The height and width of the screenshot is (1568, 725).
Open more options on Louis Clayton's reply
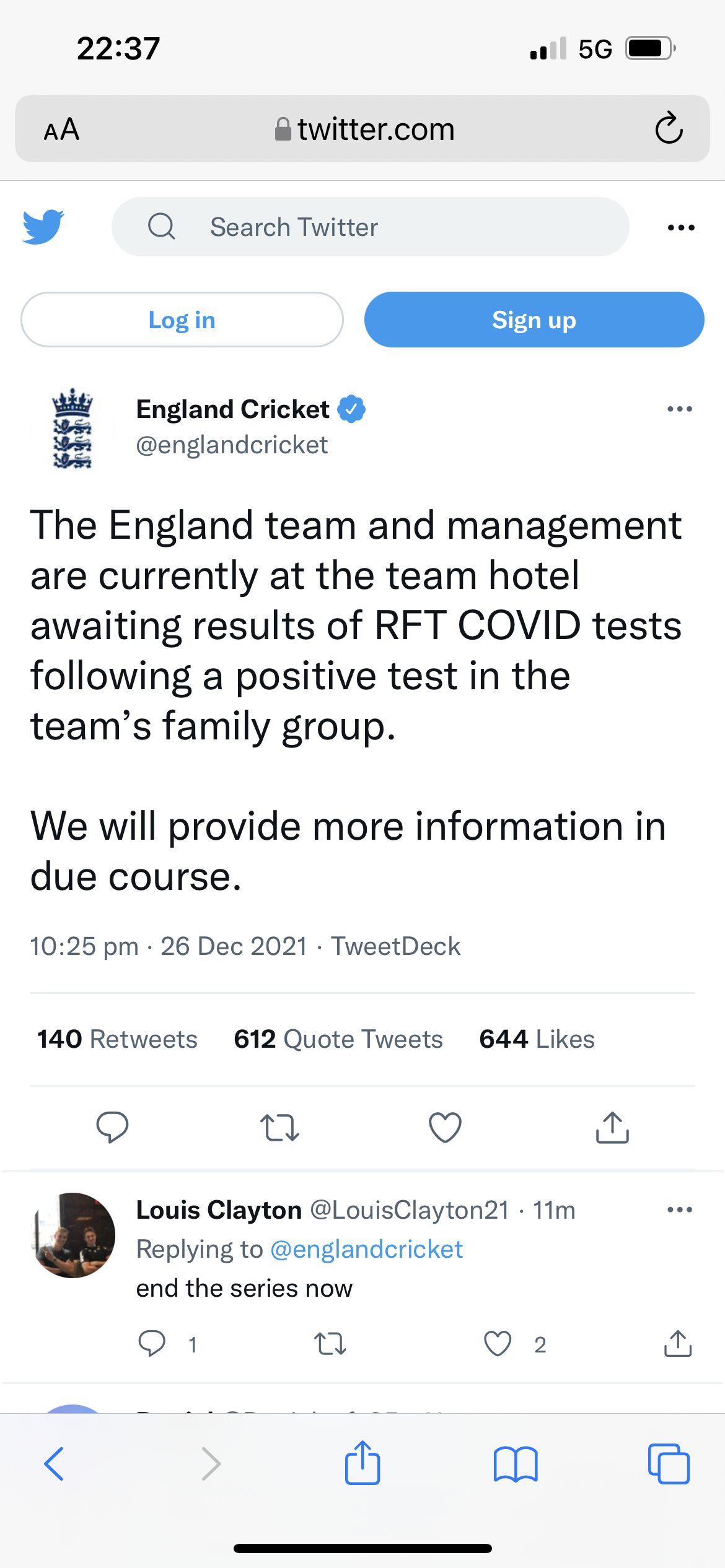click(x=680, y=1209)
